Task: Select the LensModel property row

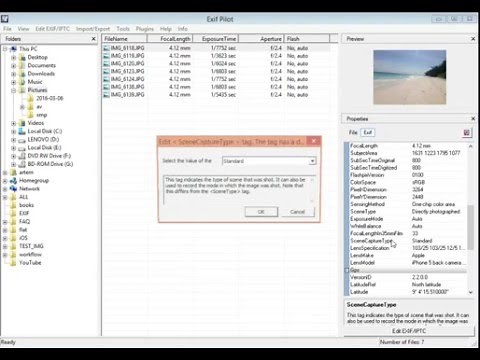Action: (407, 263)
